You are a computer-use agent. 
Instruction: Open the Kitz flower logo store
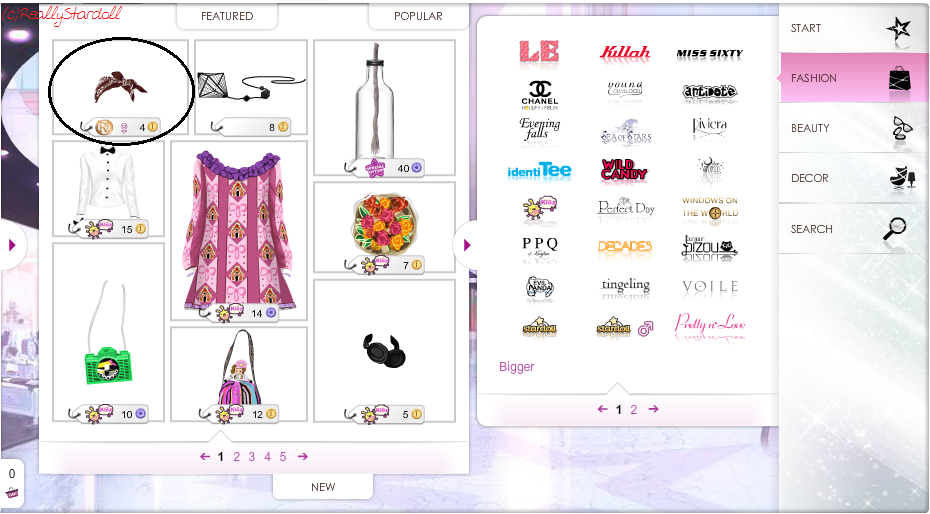click(540, 209)
